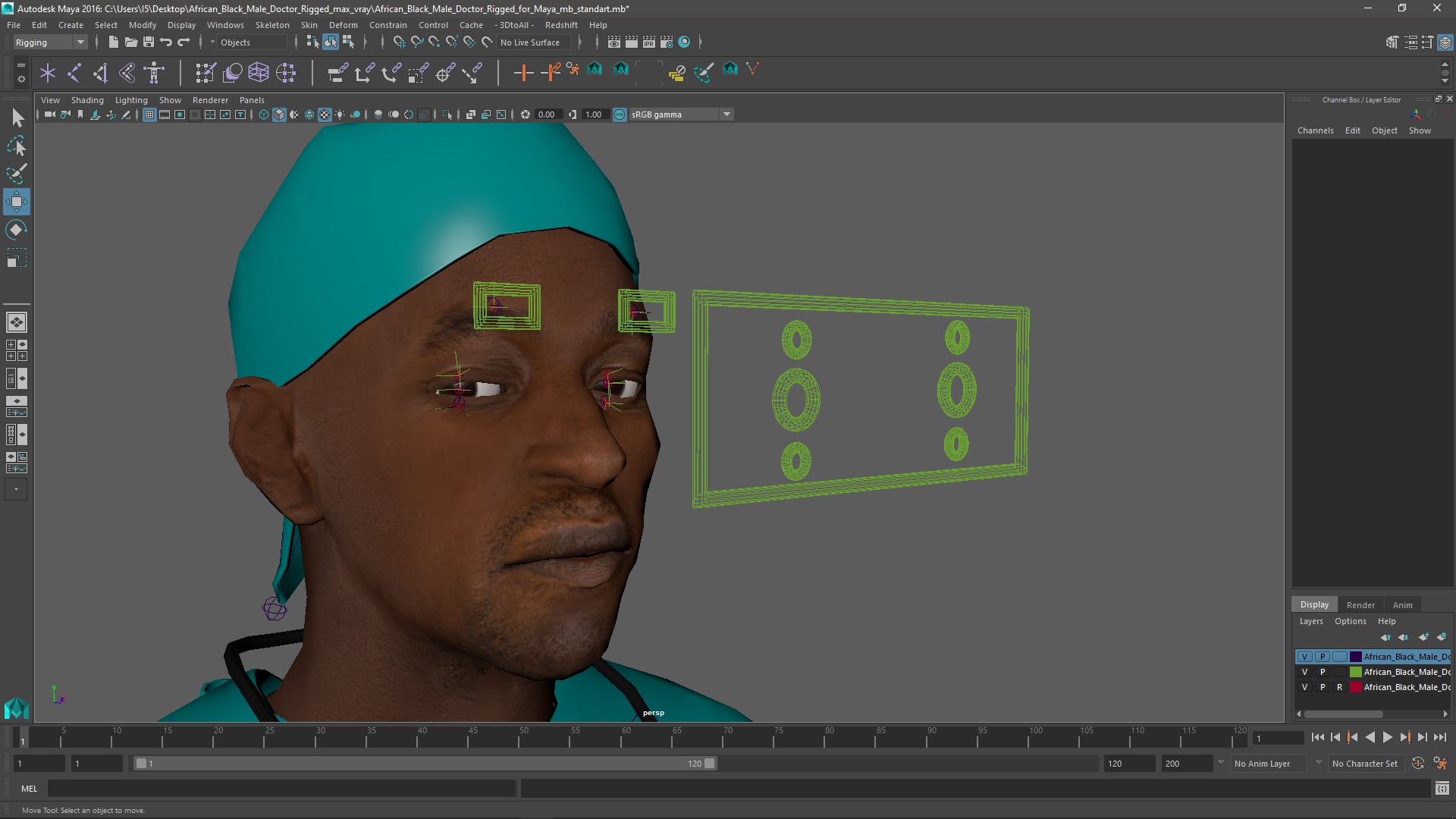
Task: Switch to the Anim layer tab
Action: [x=1402, y=605]
